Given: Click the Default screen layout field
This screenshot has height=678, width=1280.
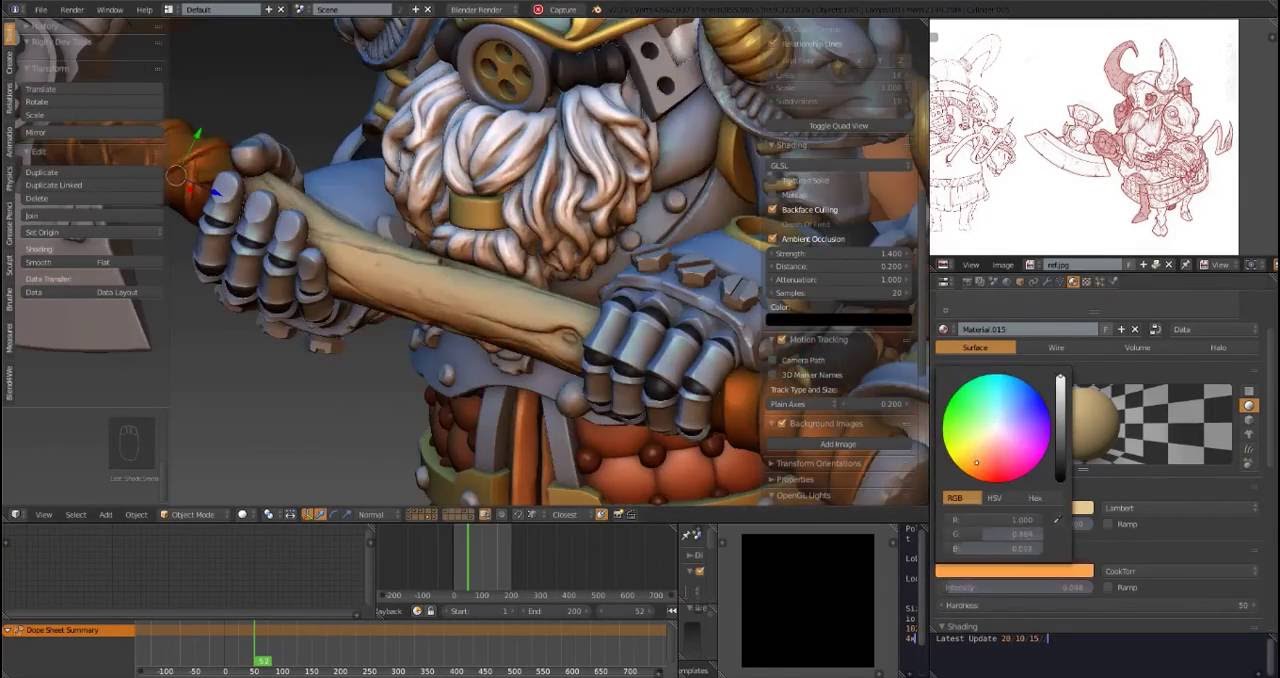Looking at the screenshot, I should 220,9.
